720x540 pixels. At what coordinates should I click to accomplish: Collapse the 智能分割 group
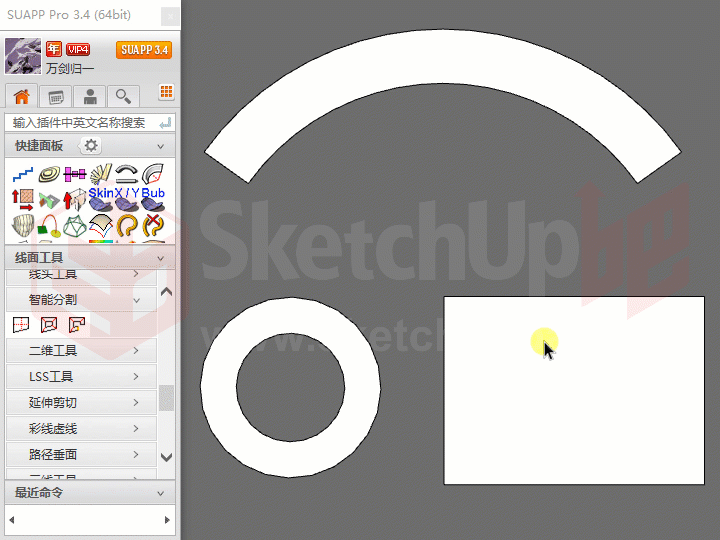(x=81, y=300)
